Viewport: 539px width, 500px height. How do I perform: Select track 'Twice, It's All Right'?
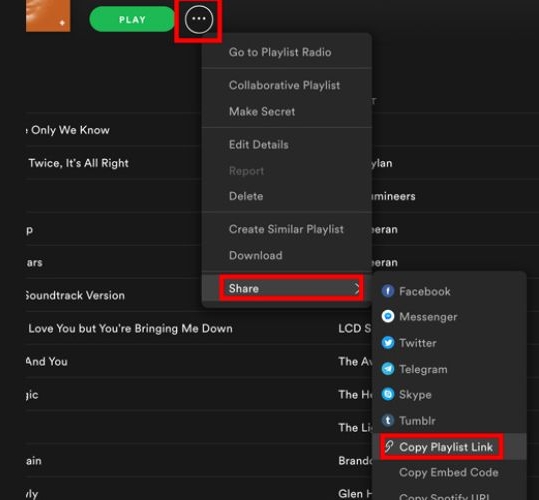78,163
